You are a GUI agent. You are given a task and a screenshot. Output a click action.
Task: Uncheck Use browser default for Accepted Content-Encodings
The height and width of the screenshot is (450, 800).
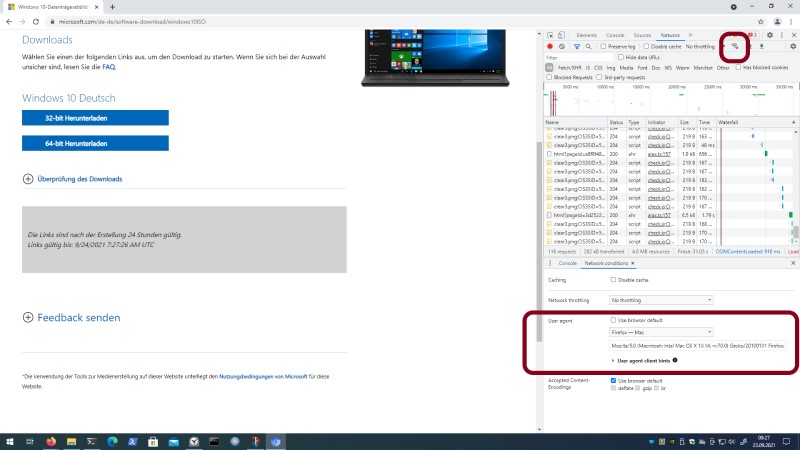click(x=613, y=381)
